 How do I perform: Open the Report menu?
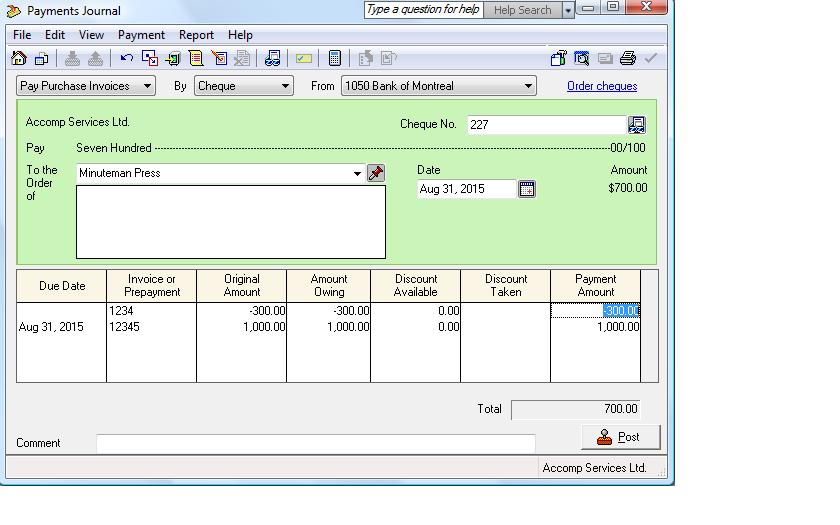point(196,35)
